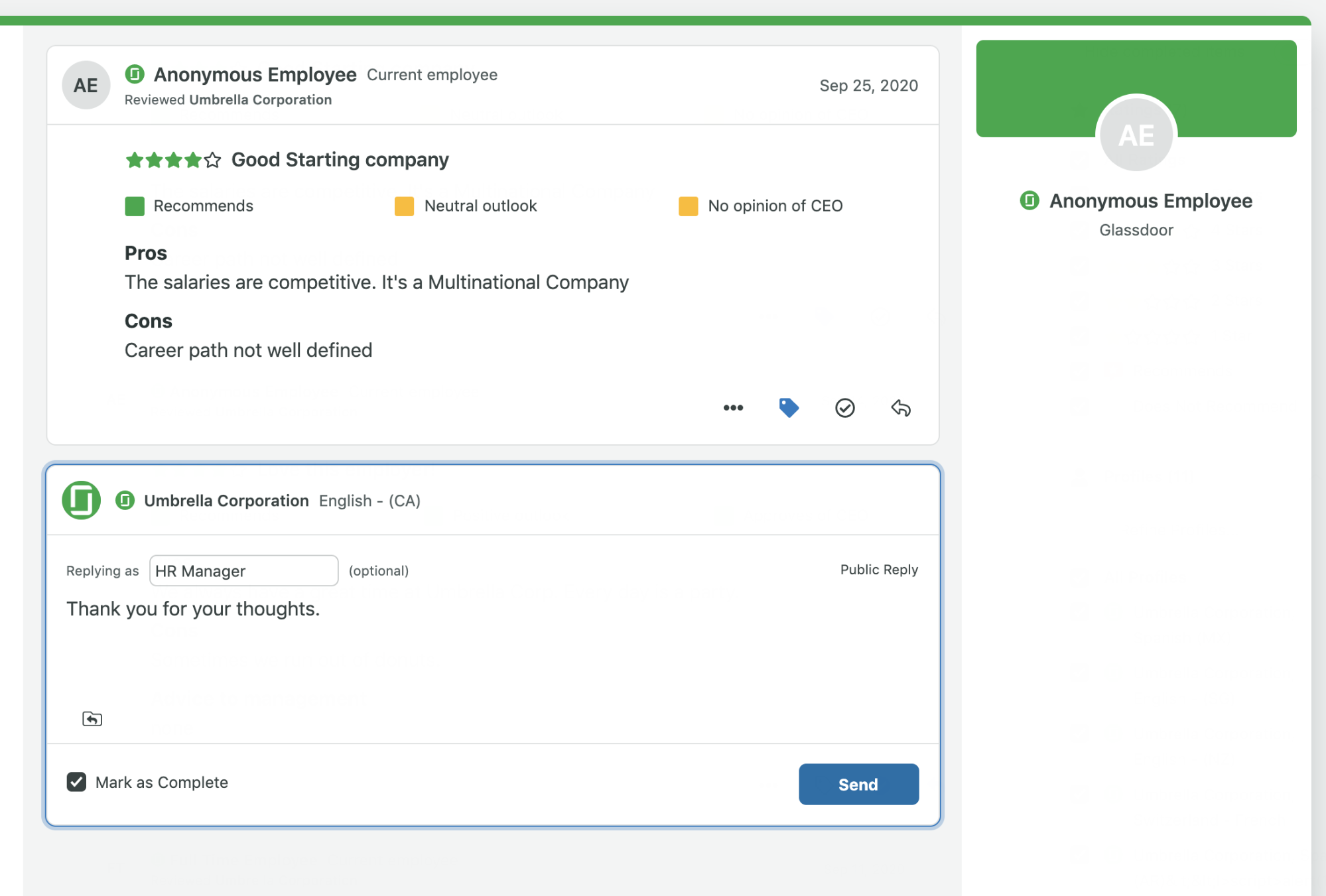Open the HR Manager role dropdown in reply

coord(243,570)
